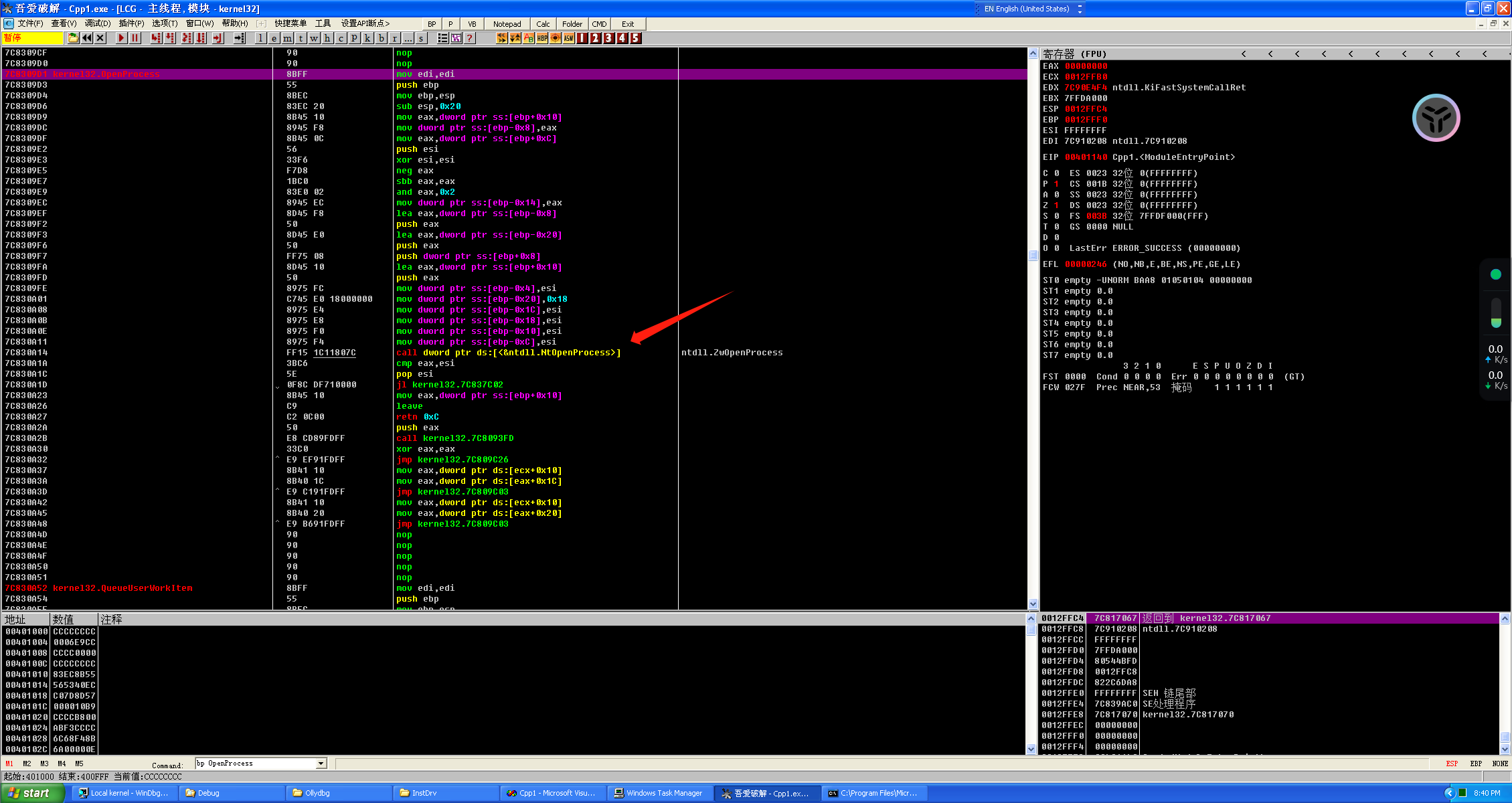Viewport: 1512px width, 803px height.
Task: Click the Notepad button
Action: click(x=507, y=24)
